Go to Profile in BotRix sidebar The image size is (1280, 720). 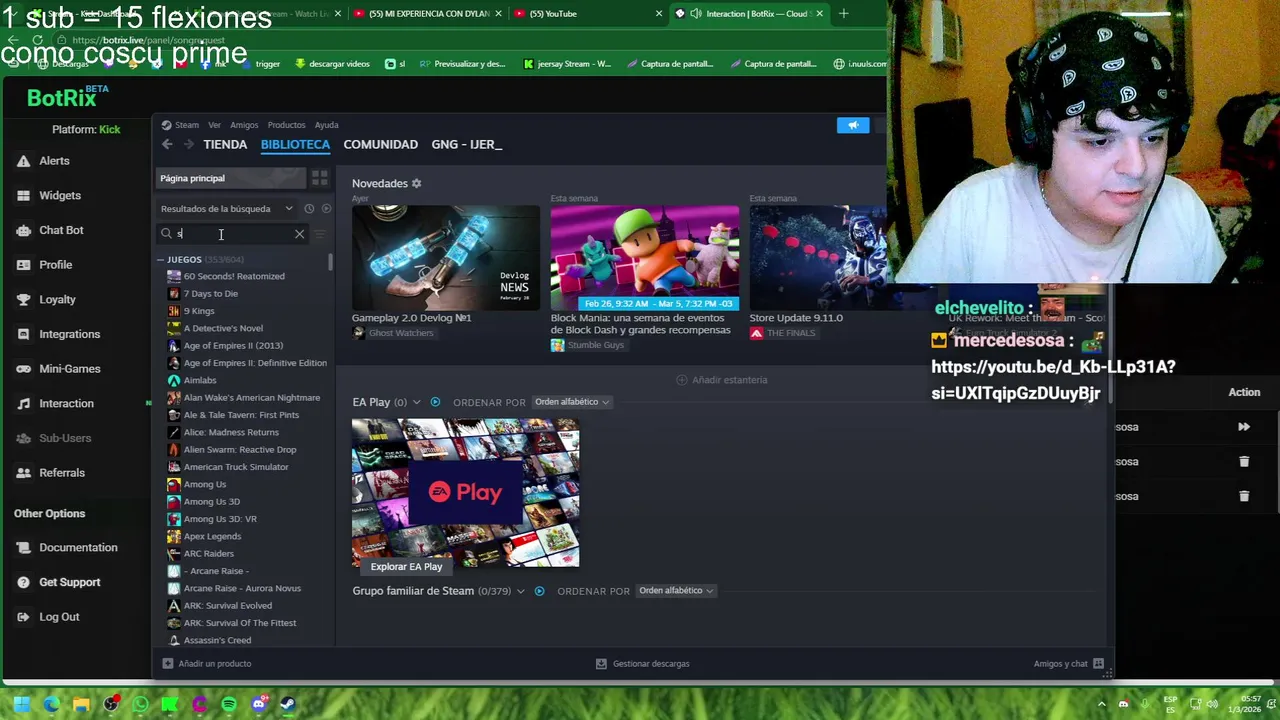coord(56,265)
